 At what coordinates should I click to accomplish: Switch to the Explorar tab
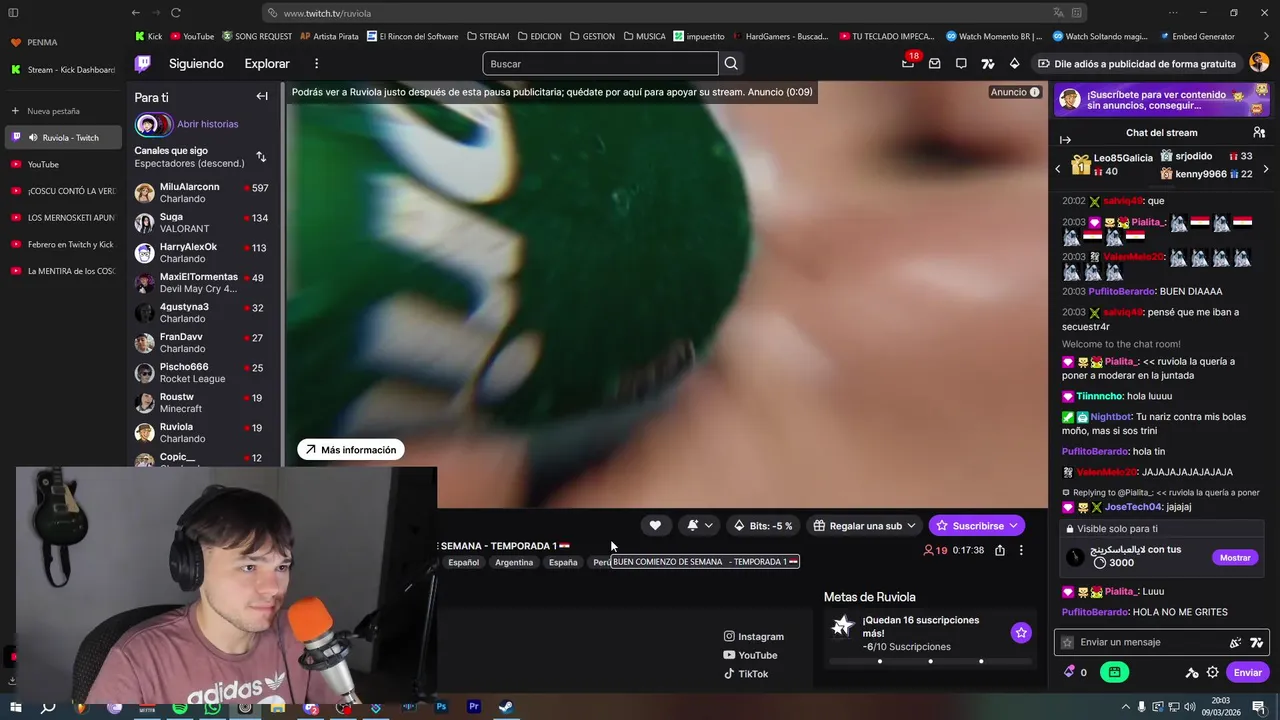pyautogui.click(x=267, y=63)
